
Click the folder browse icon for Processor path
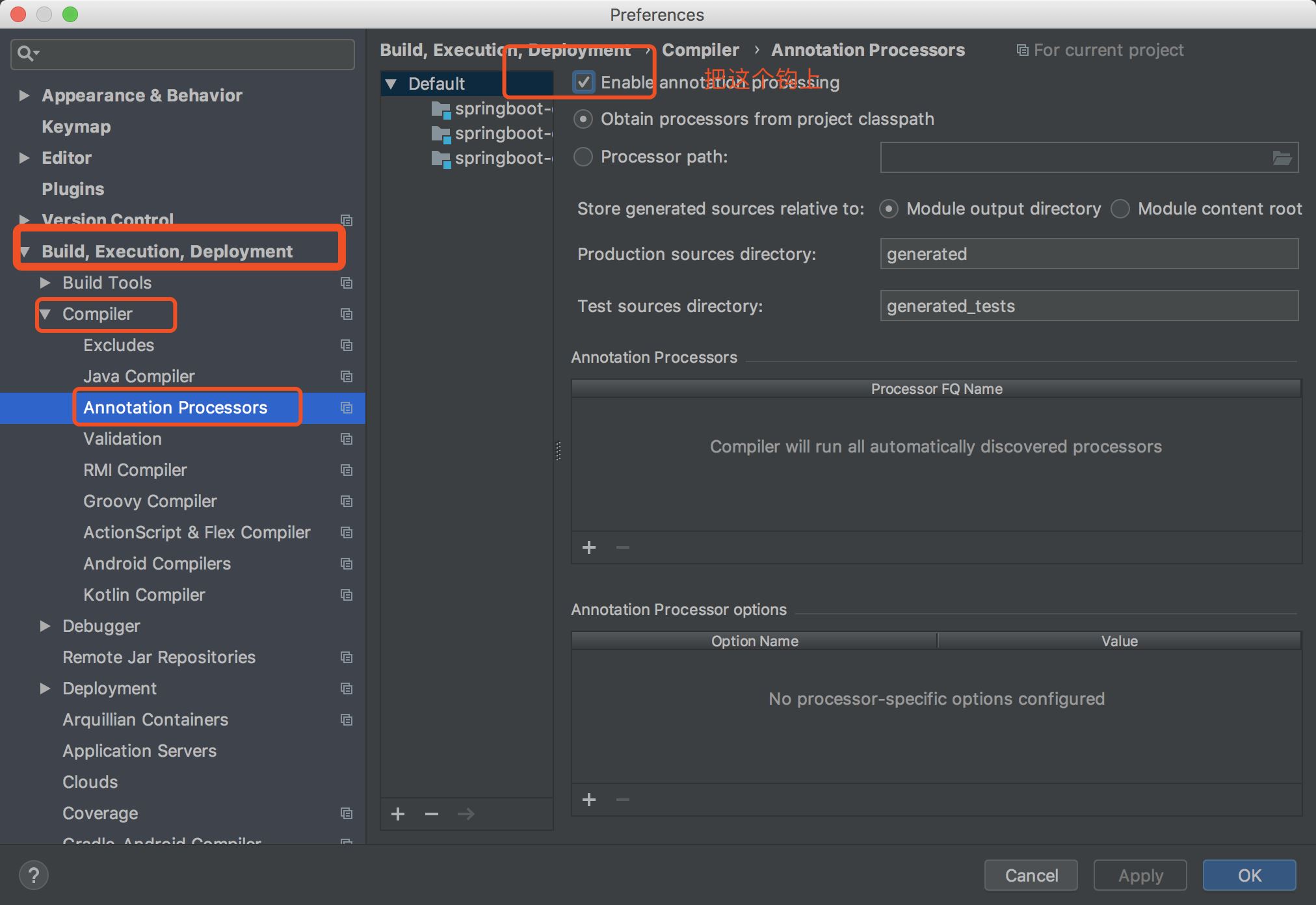click(x=1282, y=157)
